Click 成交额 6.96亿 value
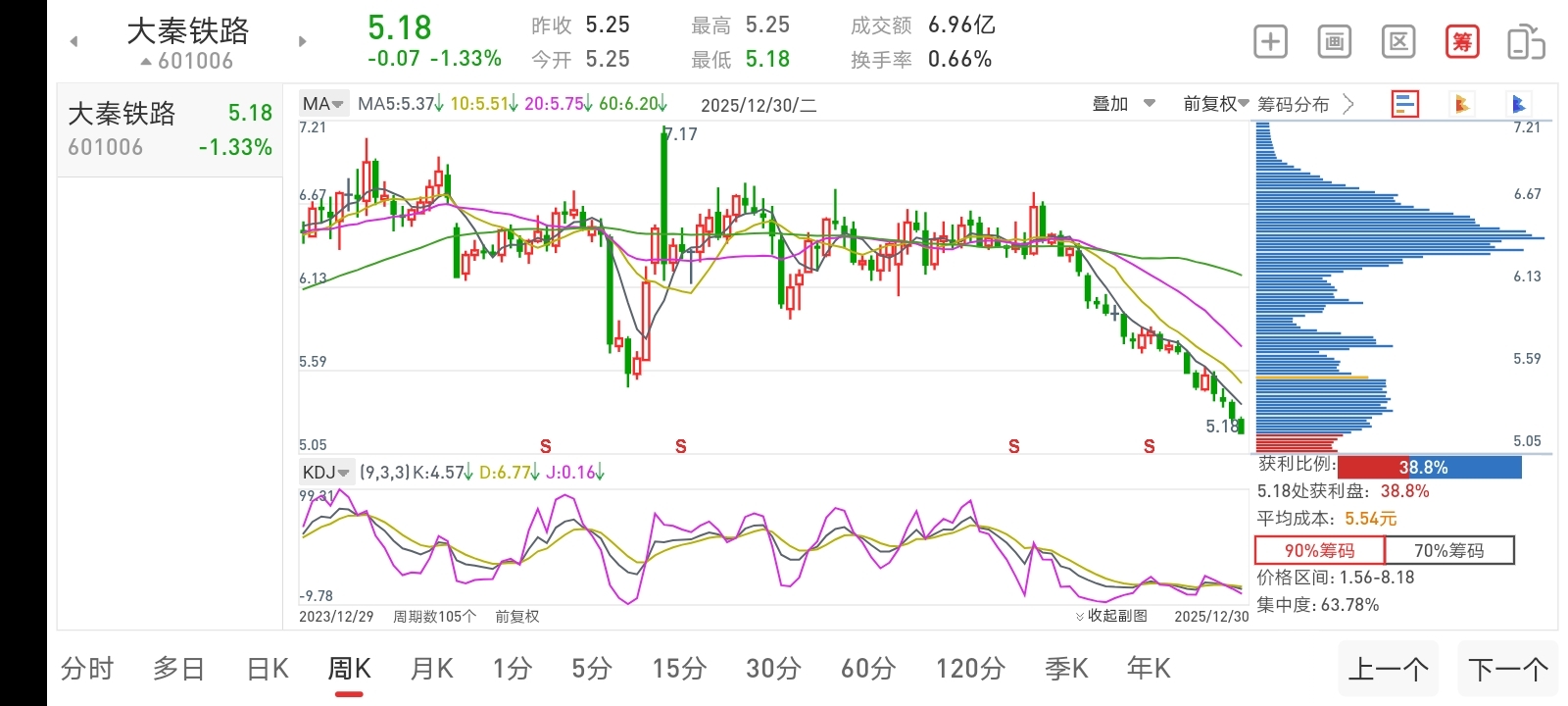 coord(961,25)
